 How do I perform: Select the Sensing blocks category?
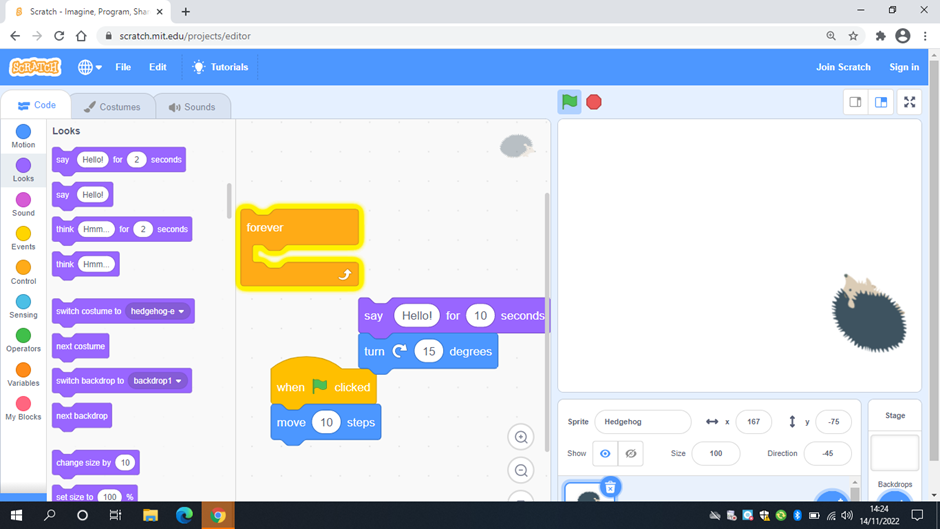23,306
